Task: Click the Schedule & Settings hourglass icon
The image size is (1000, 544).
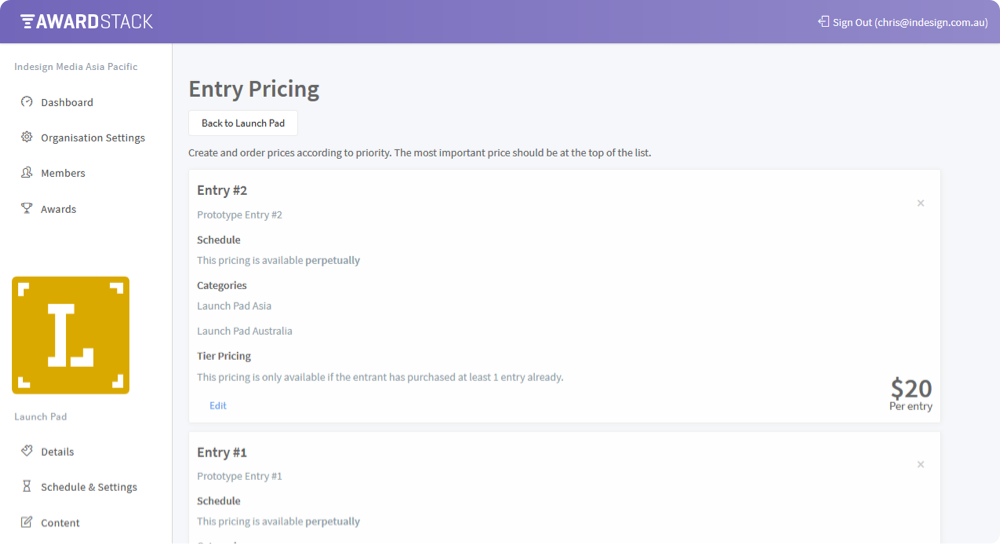Action: coord(26,486)
